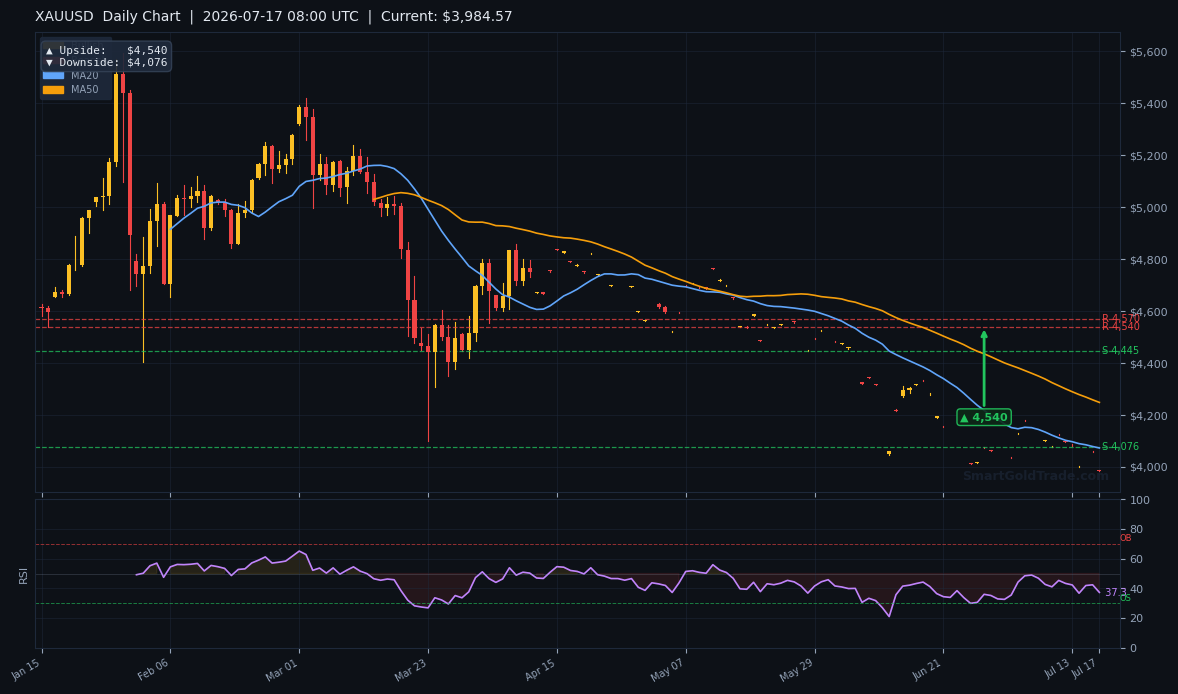This screenshot has width=1178, height=694.
Task: Click the RSI 100 axis label
Action: 1139,500
